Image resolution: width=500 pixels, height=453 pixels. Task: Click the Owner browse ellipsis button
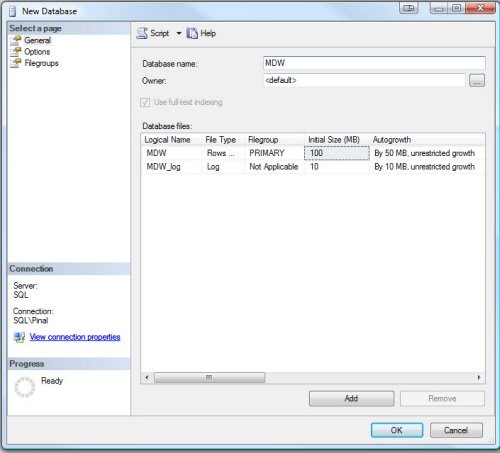pyautogui.click(x=477, y=80)
